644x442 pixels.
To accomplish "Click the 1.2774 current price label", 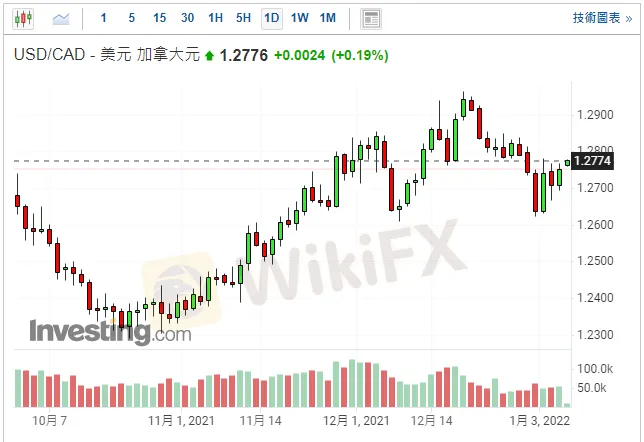I will tap(593, 160).
